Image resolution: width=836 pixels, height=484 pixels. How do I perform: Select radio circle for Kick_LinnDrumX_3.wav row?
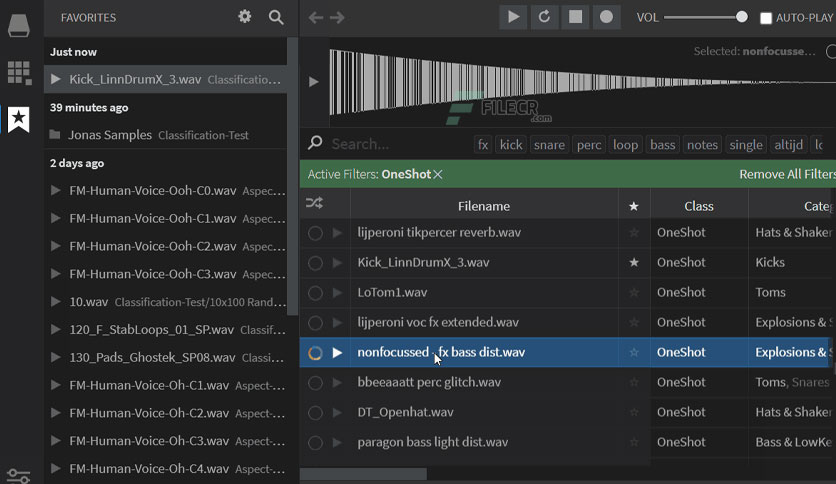[315, 263]
